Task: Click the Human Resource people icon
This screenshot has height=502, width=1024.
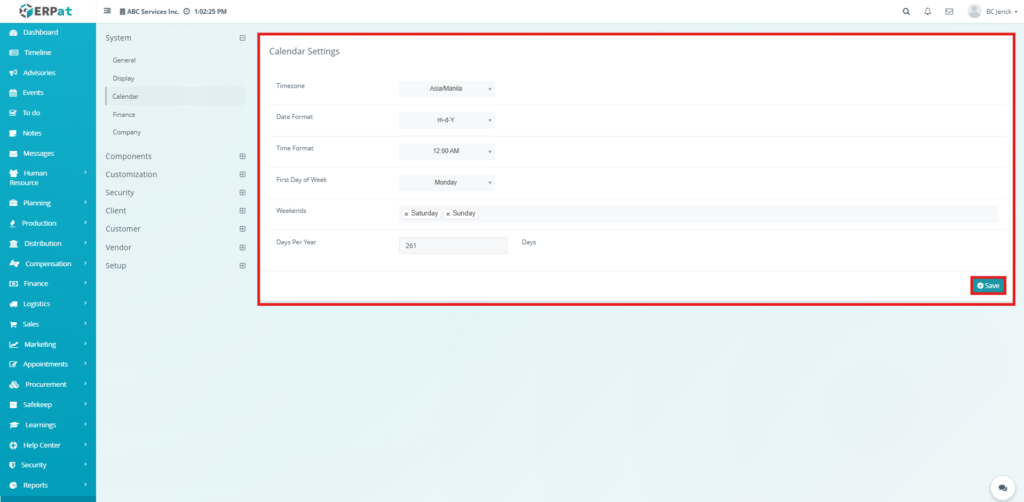Action: point(14,174)
